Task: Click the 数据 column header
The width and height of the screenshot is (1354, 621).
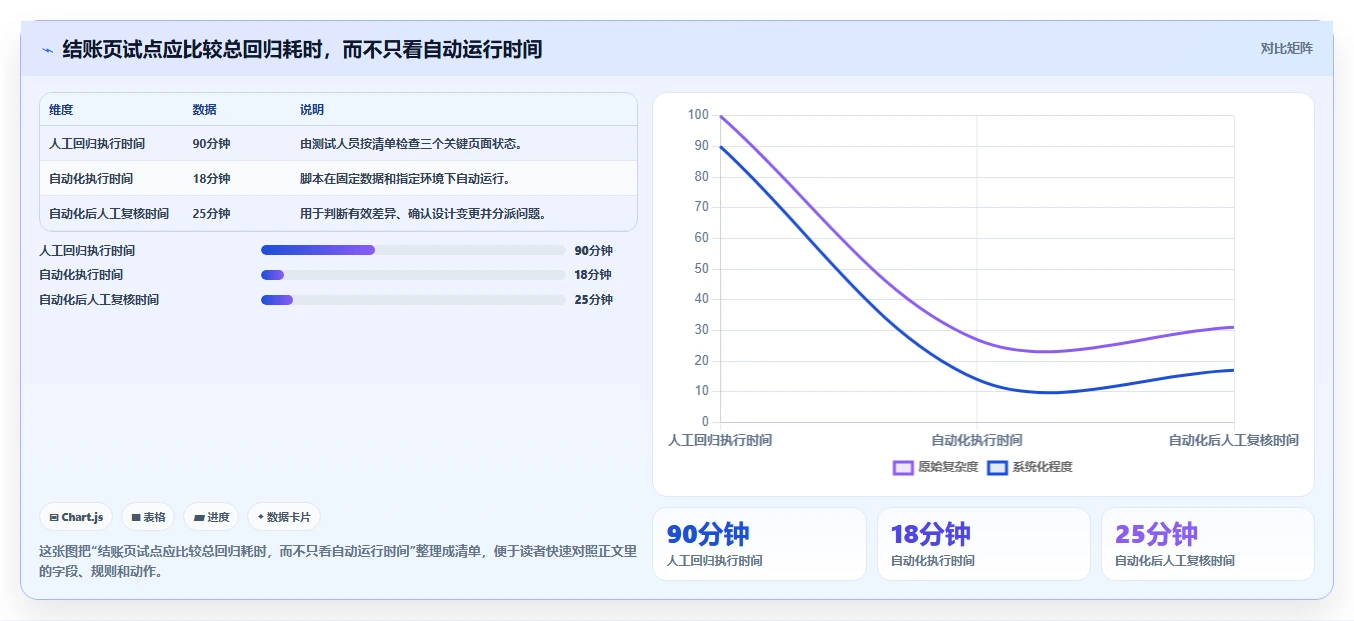Action: tap(204, 110)
